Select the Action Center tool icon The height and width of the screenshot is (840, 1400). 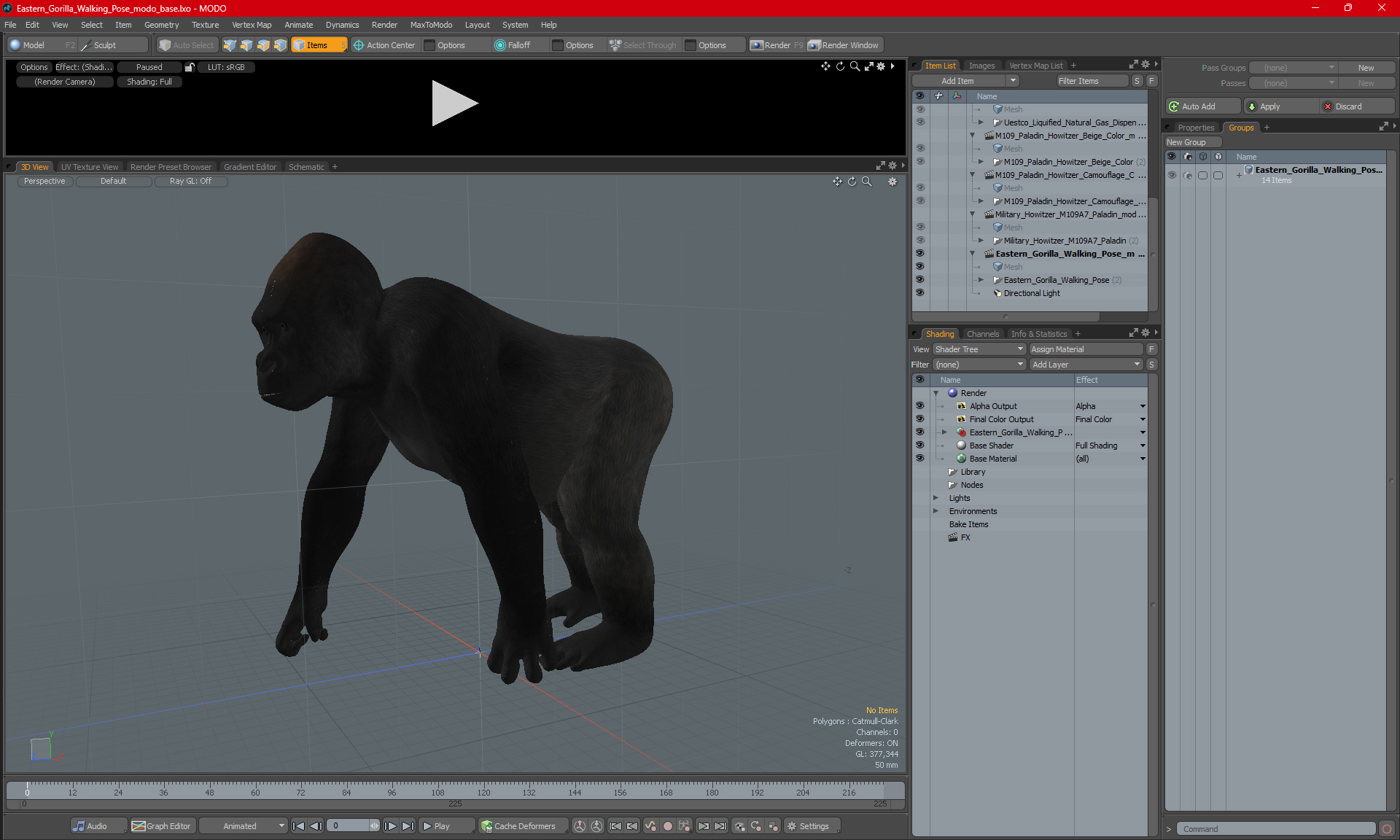point(359,45)
